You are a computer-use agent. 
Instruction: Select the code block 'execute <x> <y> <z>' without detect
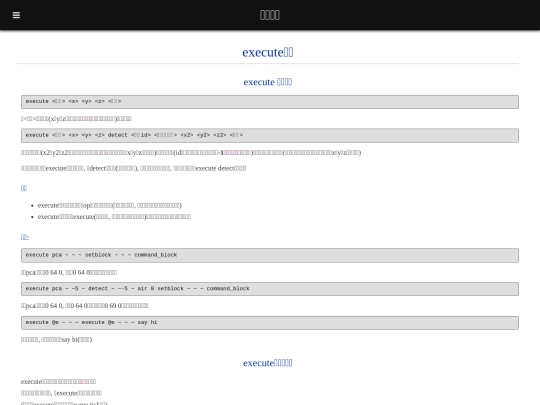pyautogui.click(x=270, y=102)
